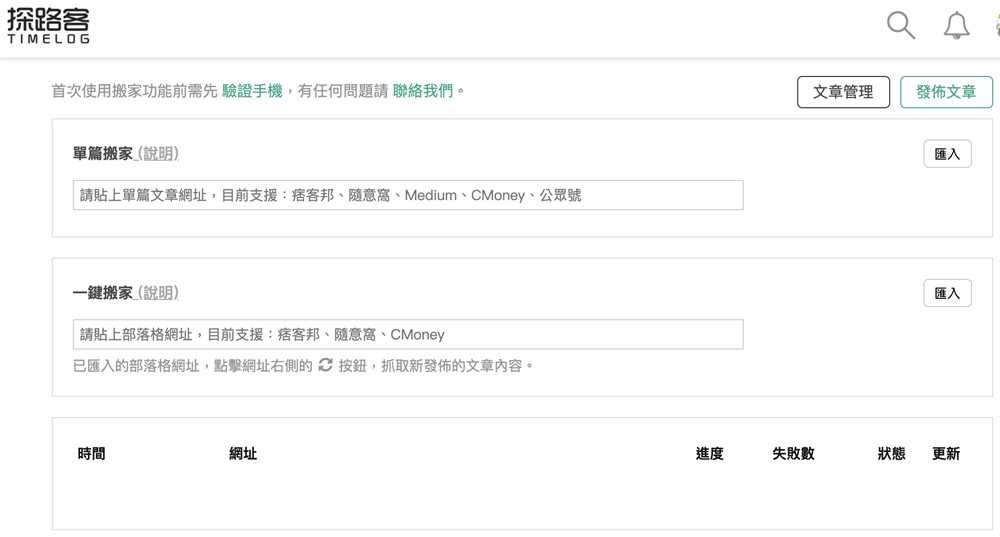Open search with the magnifier icon

point(901,26)
